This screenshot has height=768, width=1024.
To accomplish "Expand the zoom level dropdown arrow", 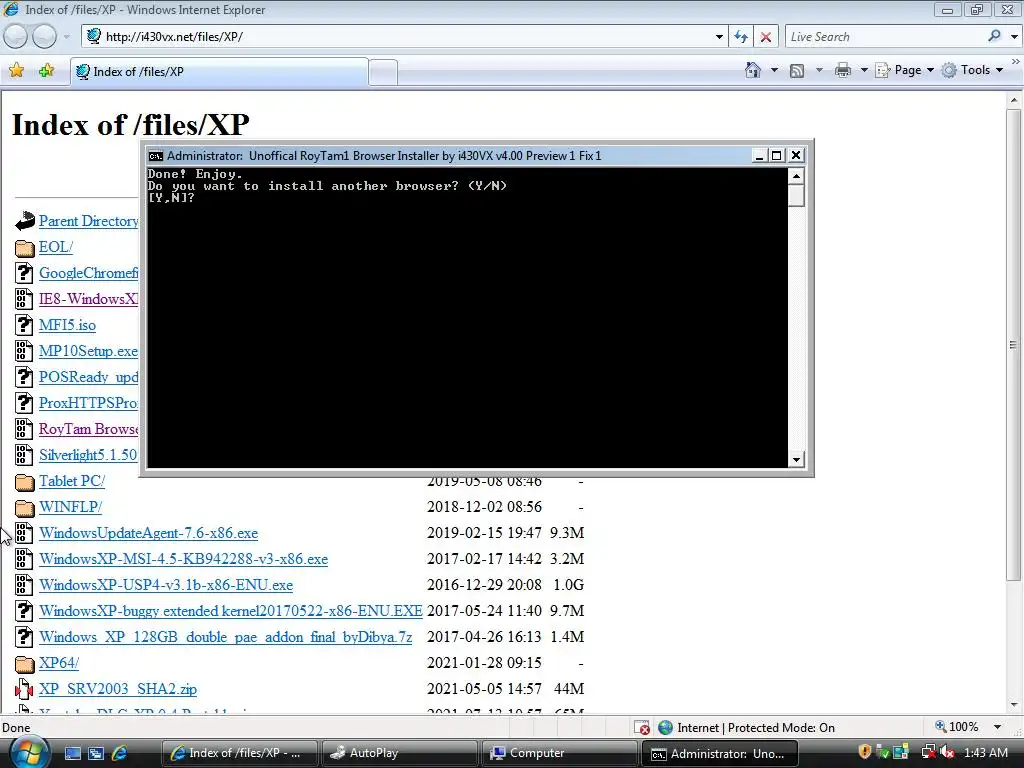I will 997,727.
